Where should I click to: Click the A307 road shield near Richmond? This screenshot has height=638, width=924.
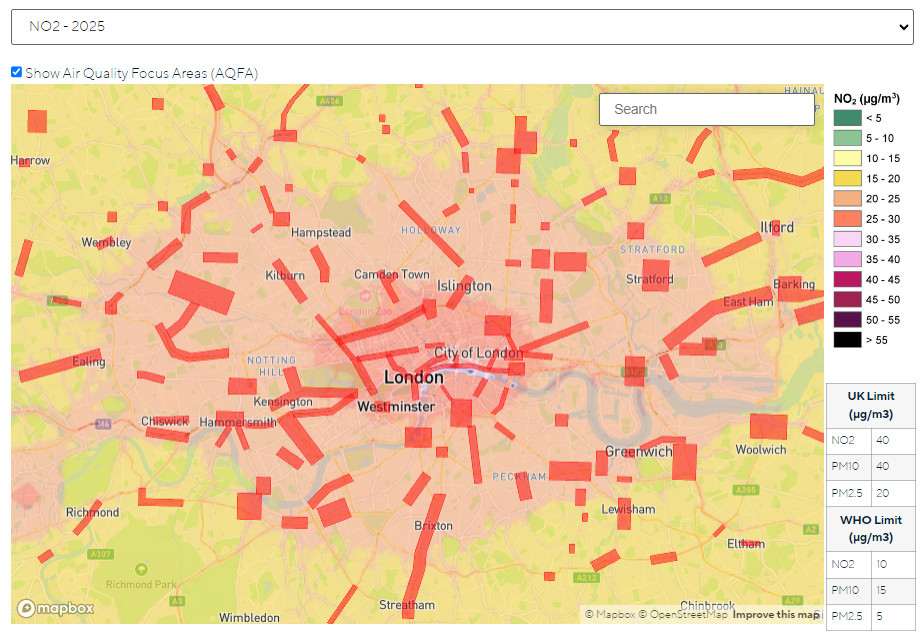[100, 554]
